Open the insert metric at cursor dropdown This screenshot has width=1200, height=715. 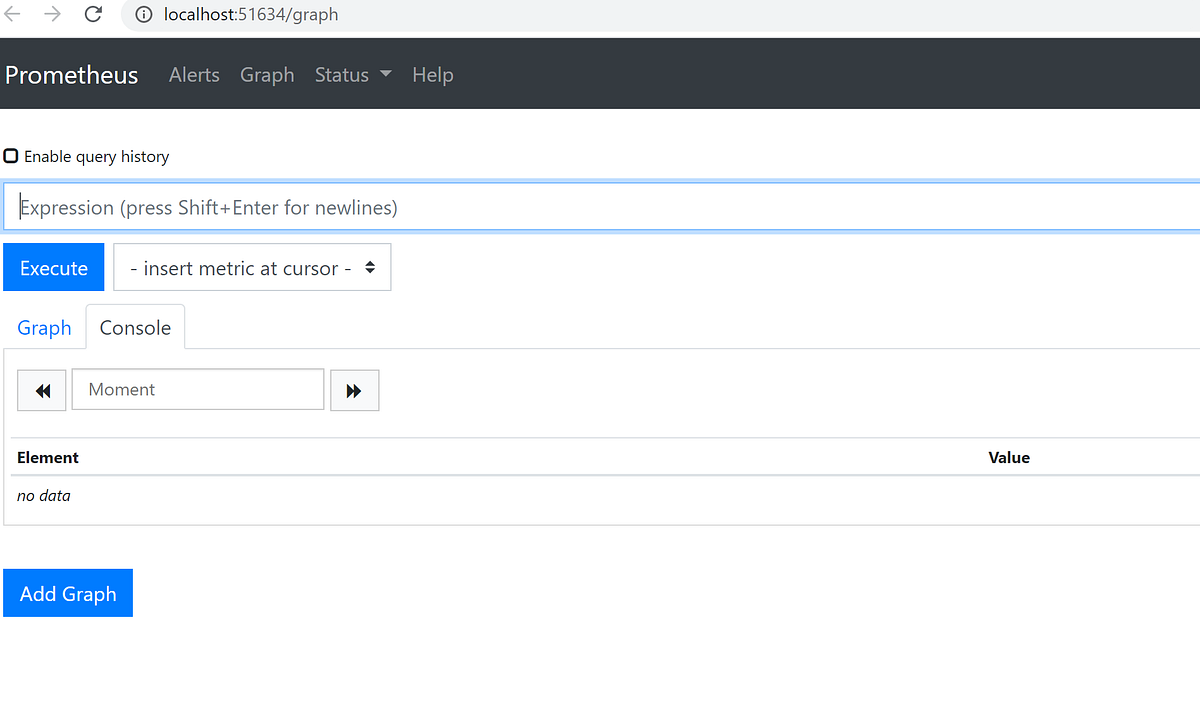click(x=252, y=267)
